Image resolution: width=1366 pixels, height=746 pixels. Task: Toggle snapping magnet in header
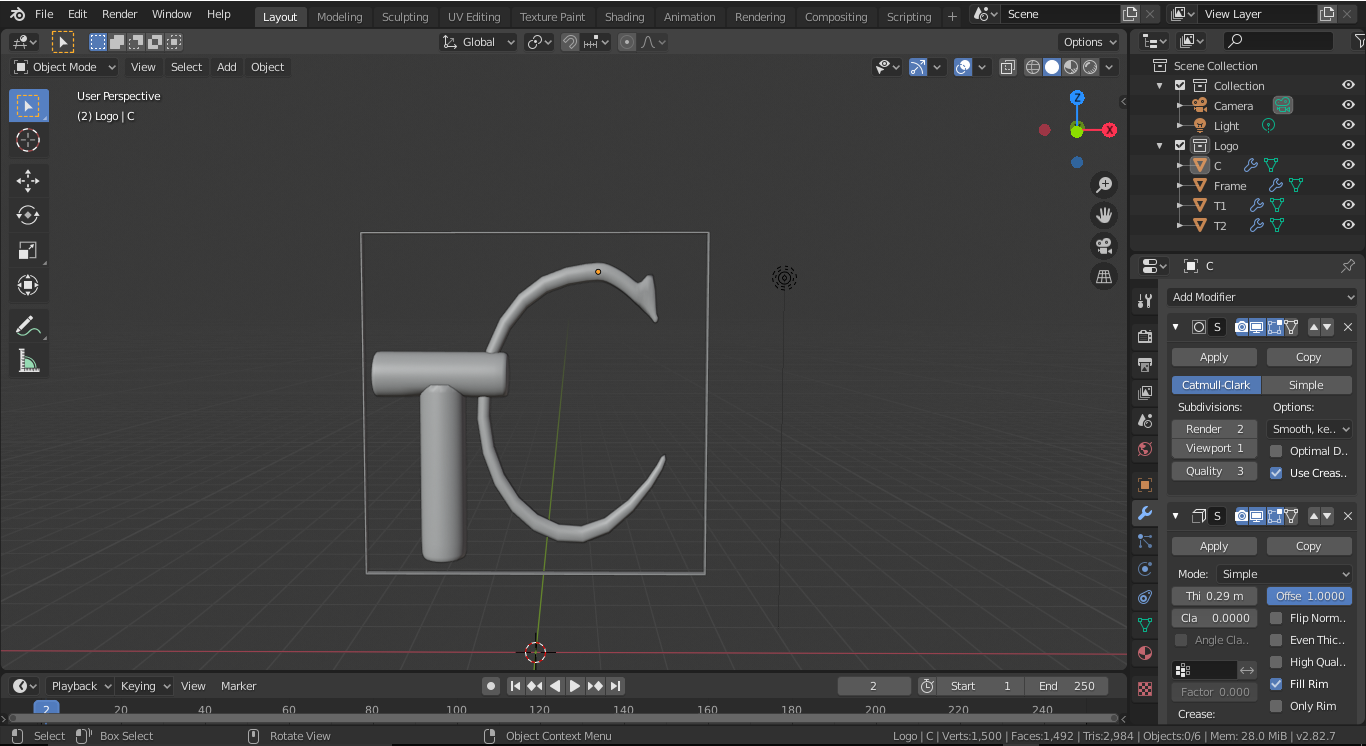[570, 42]
